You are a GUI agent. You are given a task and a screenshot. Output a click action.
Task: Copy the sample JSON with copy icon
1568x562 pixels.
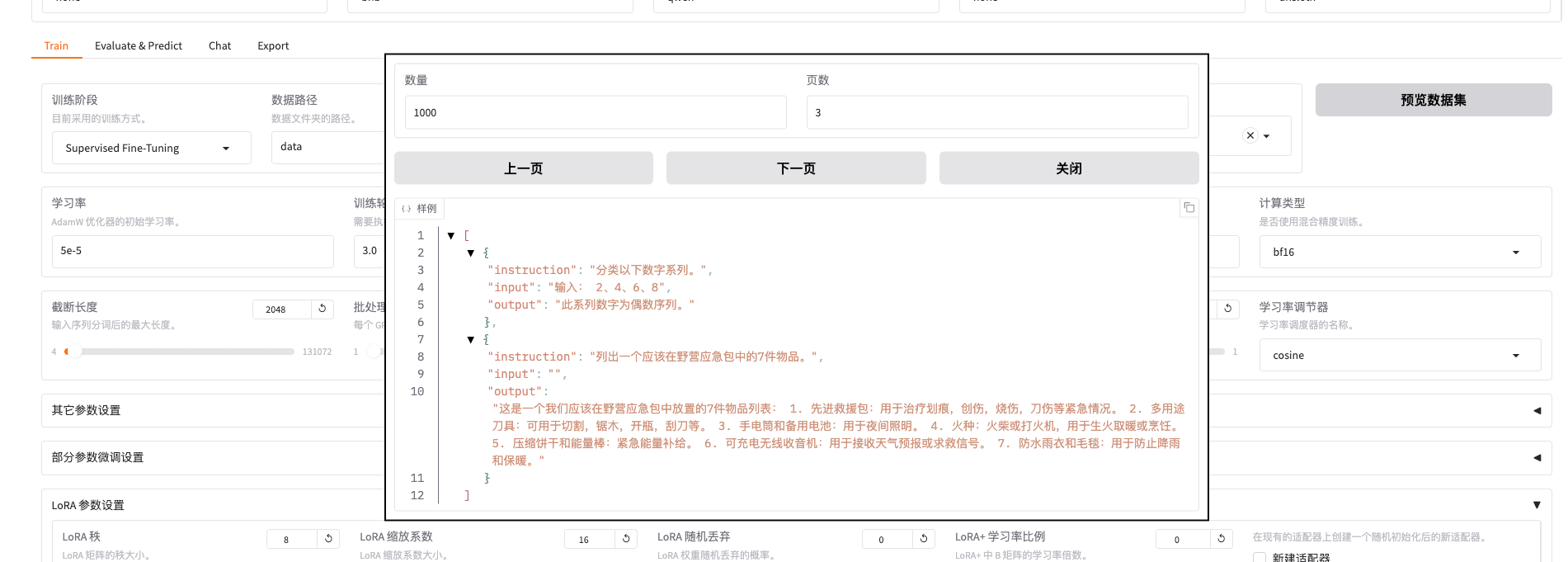pos(1189,208)
